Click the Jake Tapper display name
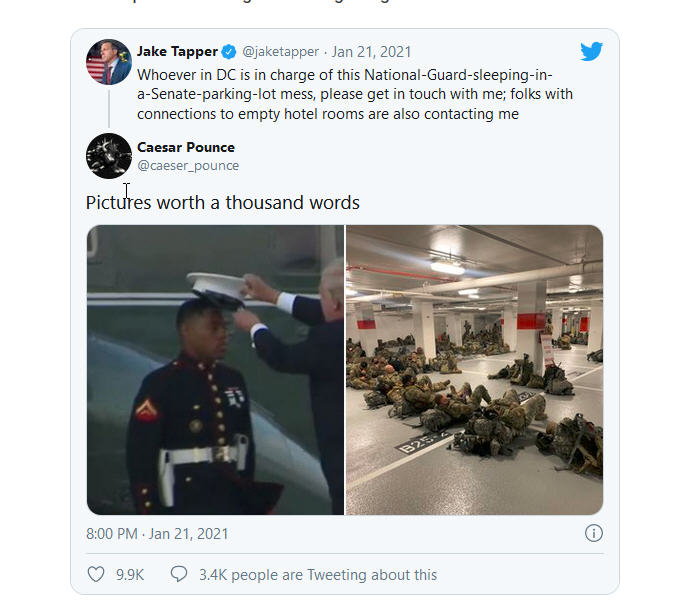 pos(177,51)
